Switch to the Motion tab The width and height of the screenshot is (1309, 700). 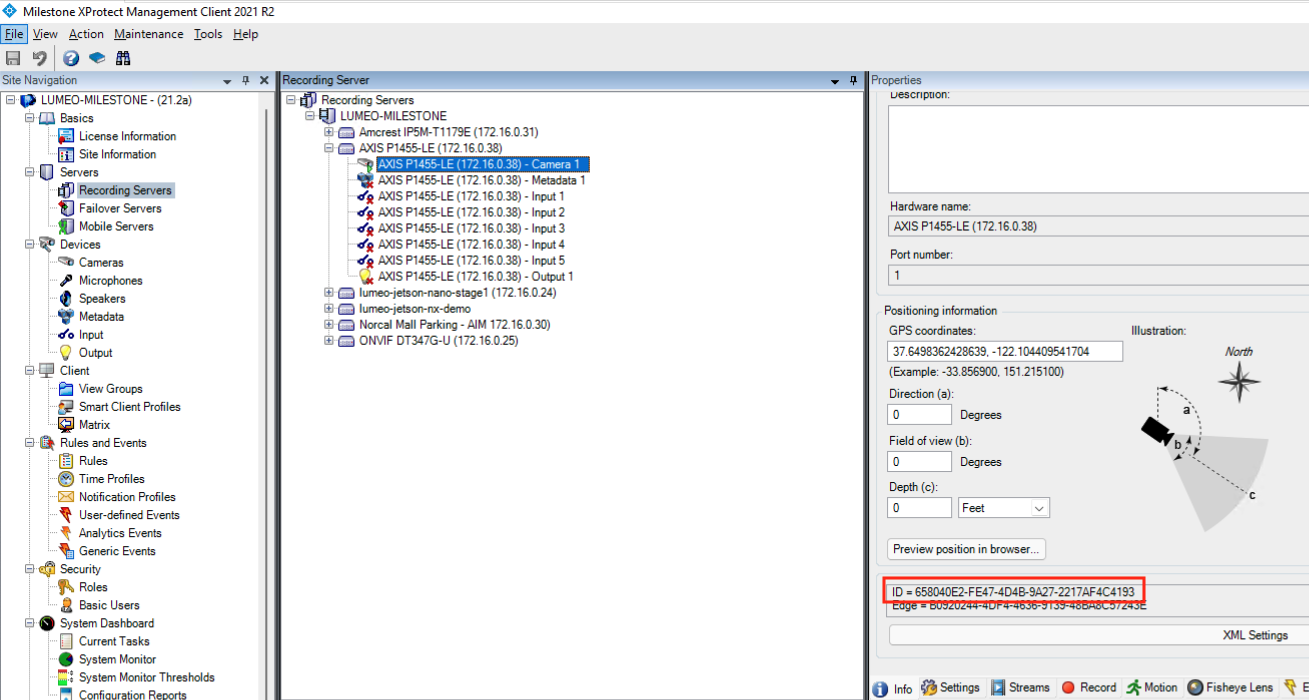[x=1151, y=688]
